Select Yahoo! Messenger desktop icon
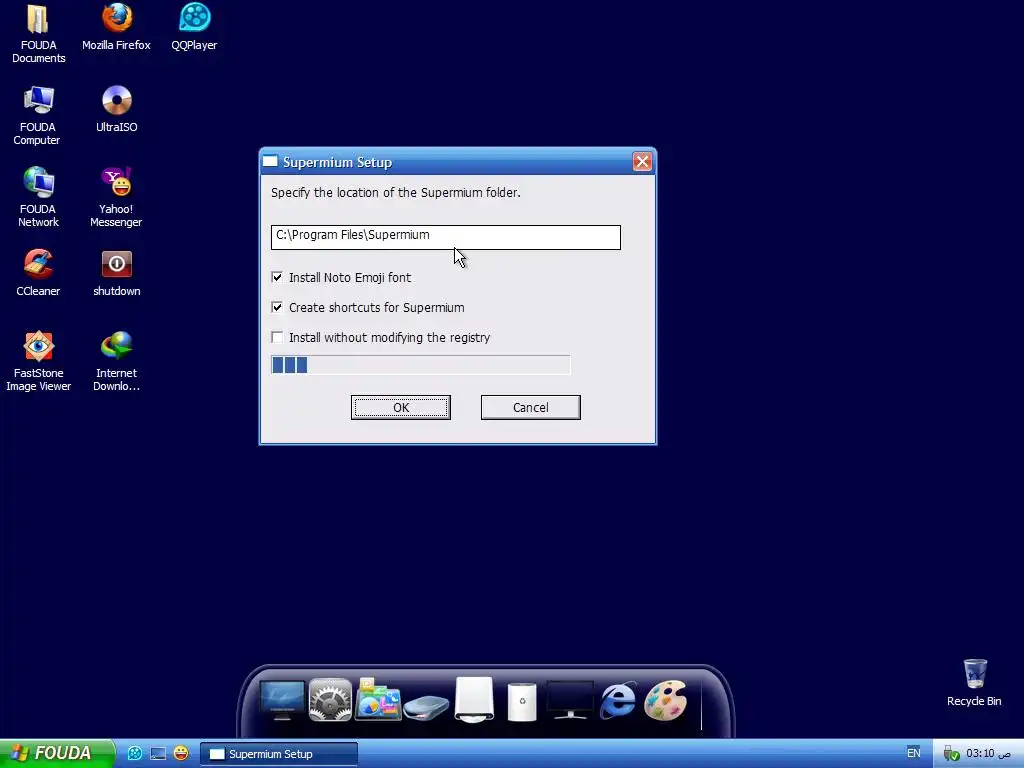The width and height of the screenshot is (1024, 768). tap(116, 197)
